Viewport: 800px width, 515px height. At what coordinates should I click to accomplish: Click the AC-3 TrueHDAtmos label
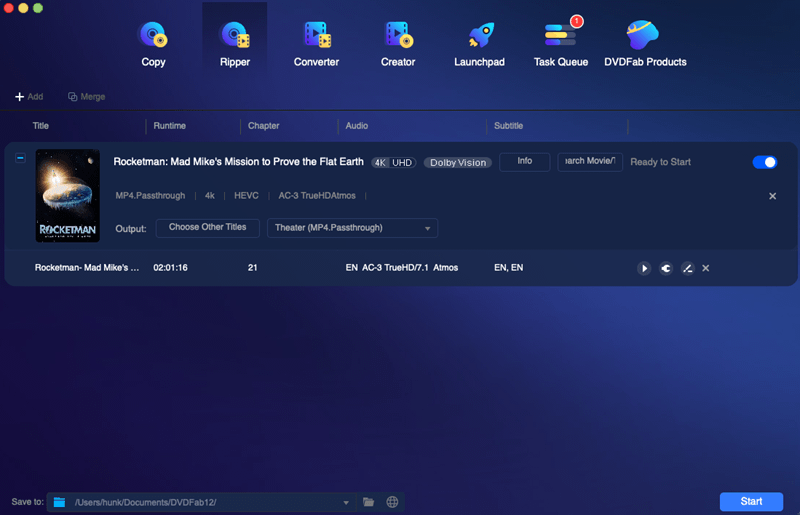[317, 195]
